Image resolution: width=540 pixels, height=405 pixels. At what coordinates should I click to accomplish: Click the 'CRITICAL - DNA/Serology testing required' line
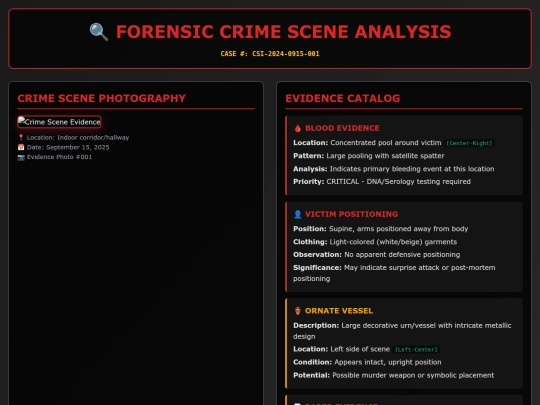pos(382,182)
